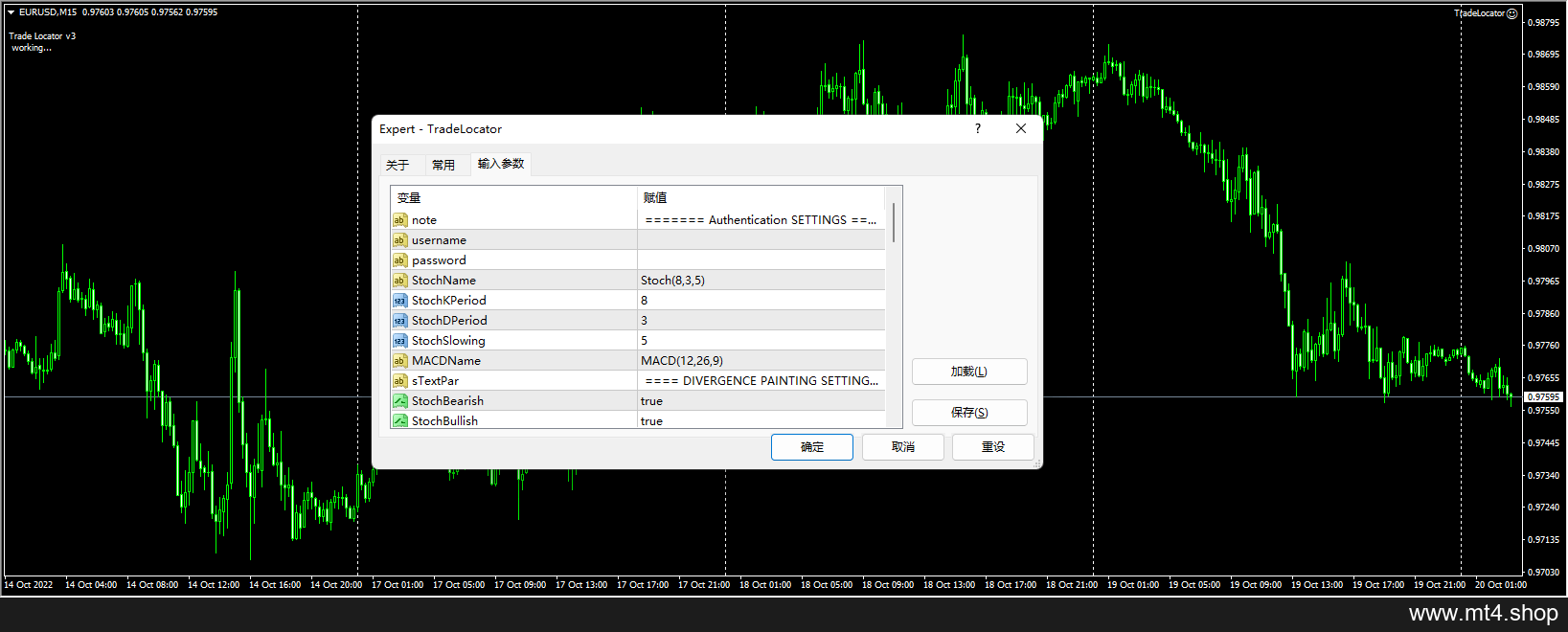Click the 保存(S) button

[969, 413]
